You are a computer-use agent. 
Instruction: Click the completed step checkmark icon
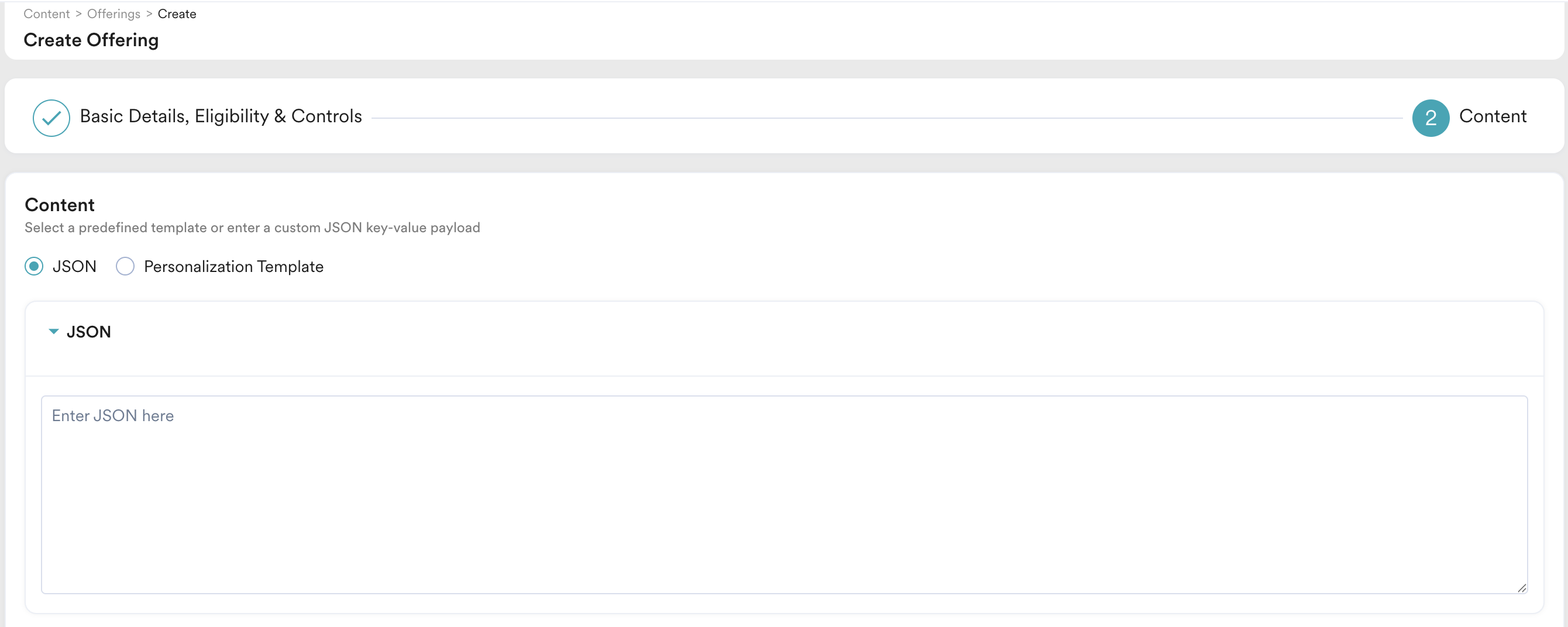pyautogui.click(x=51, y=118)
